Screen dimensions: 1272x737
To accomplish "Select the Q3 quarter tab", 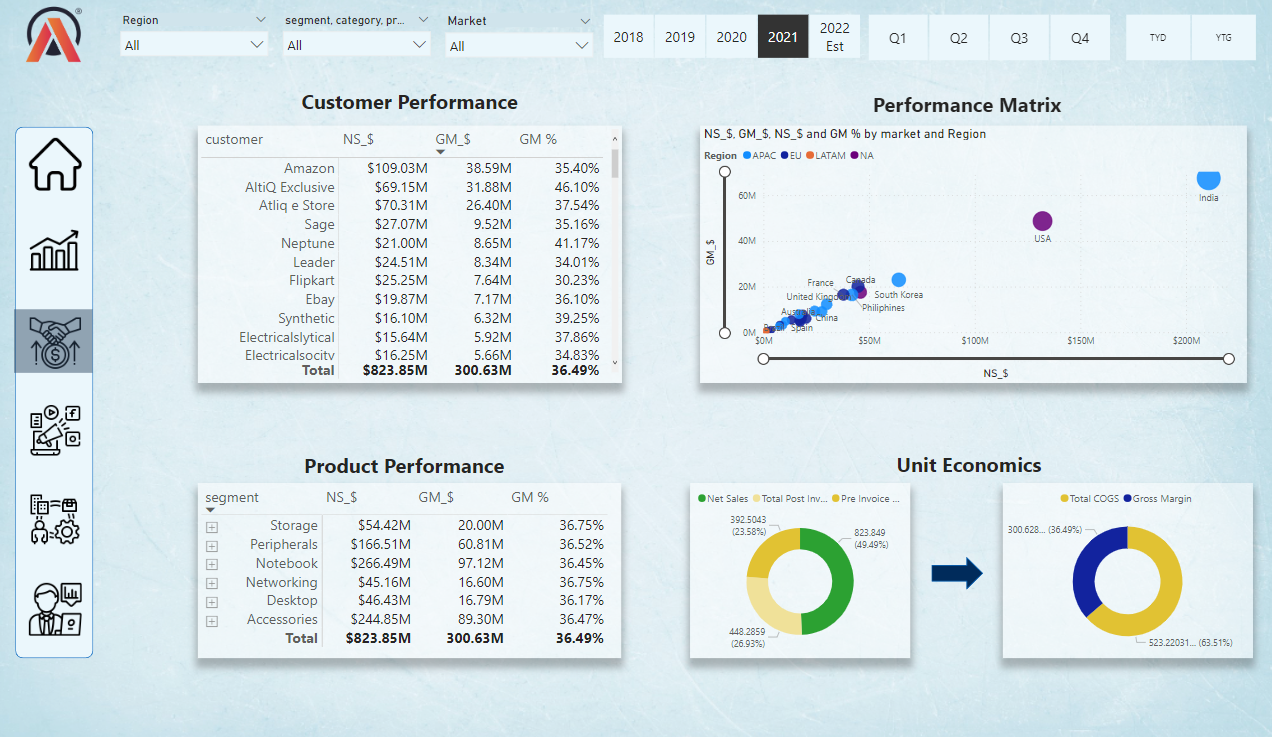I will point(1019,36).
